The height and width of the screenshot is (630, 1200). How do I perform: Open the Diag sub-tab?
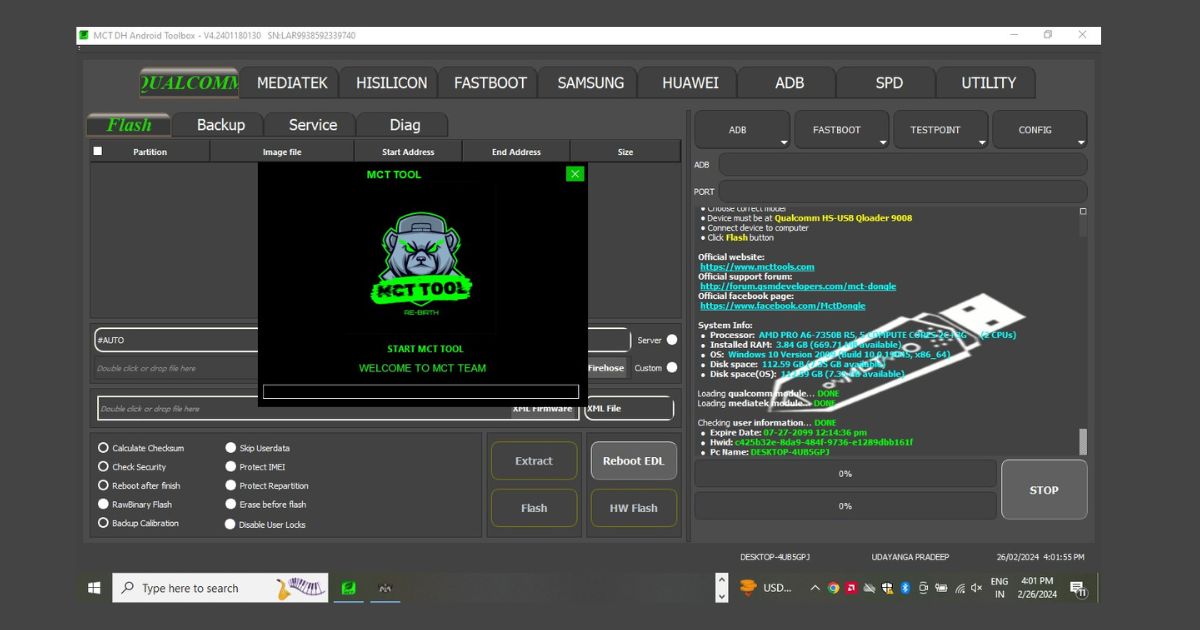404,125
